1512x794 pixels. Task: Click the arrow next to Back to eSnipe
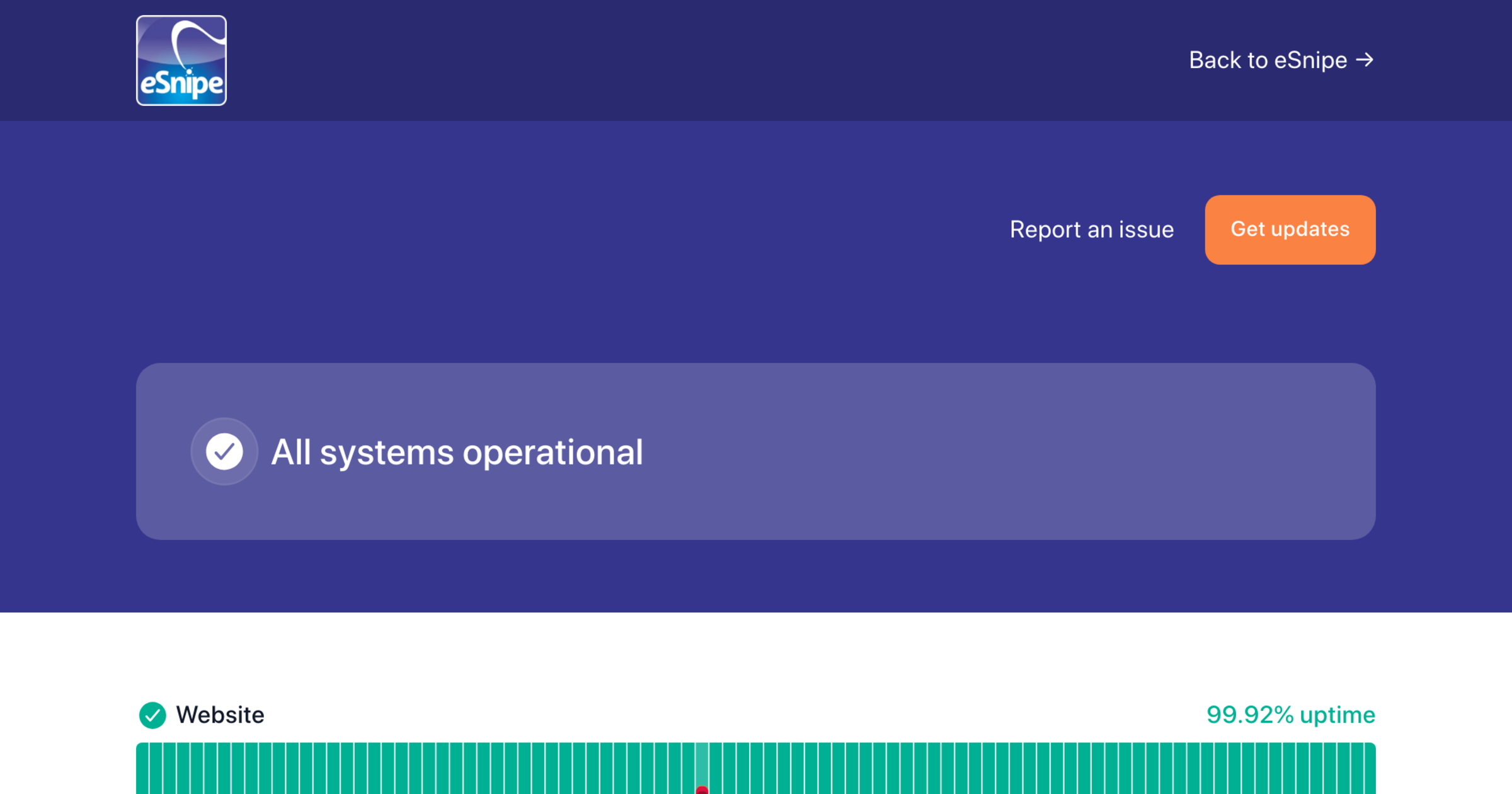[1365, 60]
